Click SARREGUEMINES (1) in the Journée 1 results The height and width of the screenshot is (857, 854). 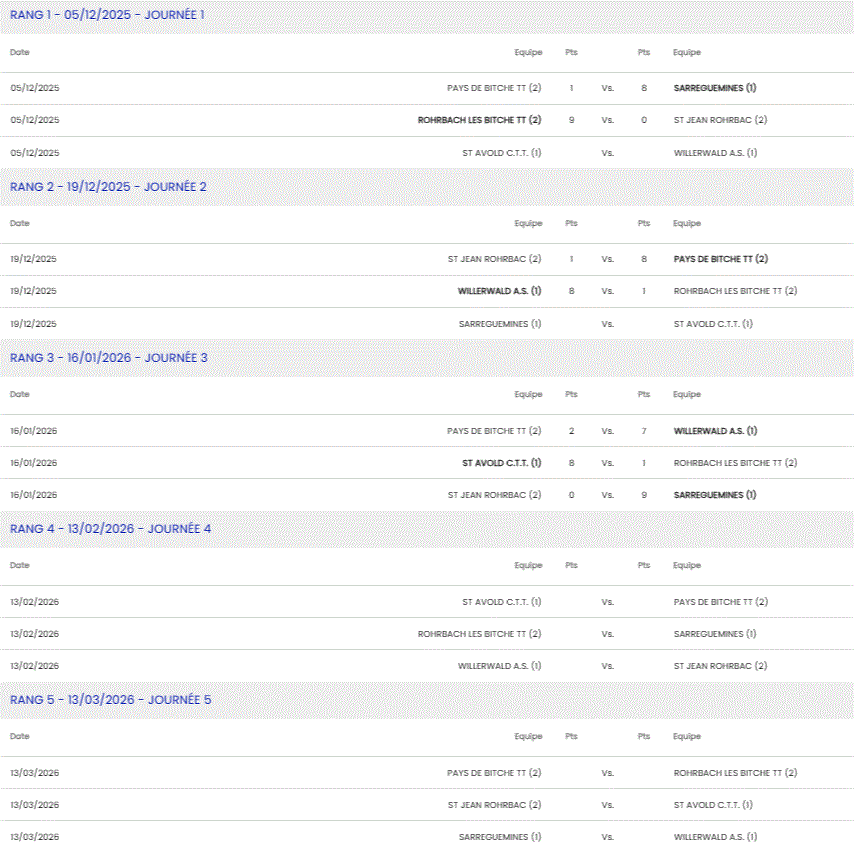pos(714,88)
